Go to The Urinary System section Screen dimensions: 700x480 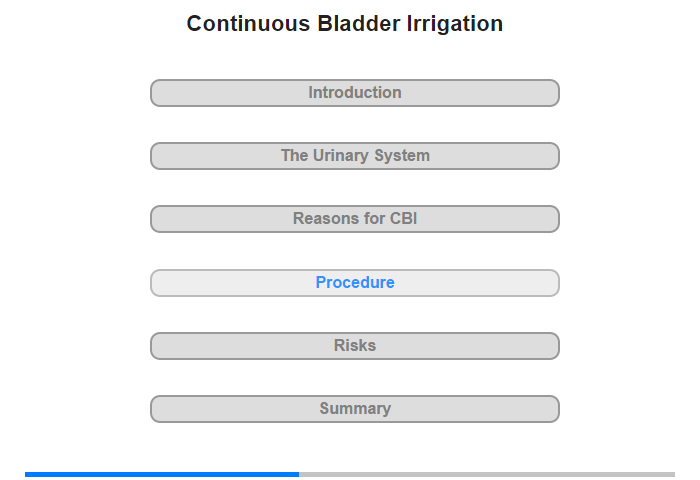coord(354,156)
